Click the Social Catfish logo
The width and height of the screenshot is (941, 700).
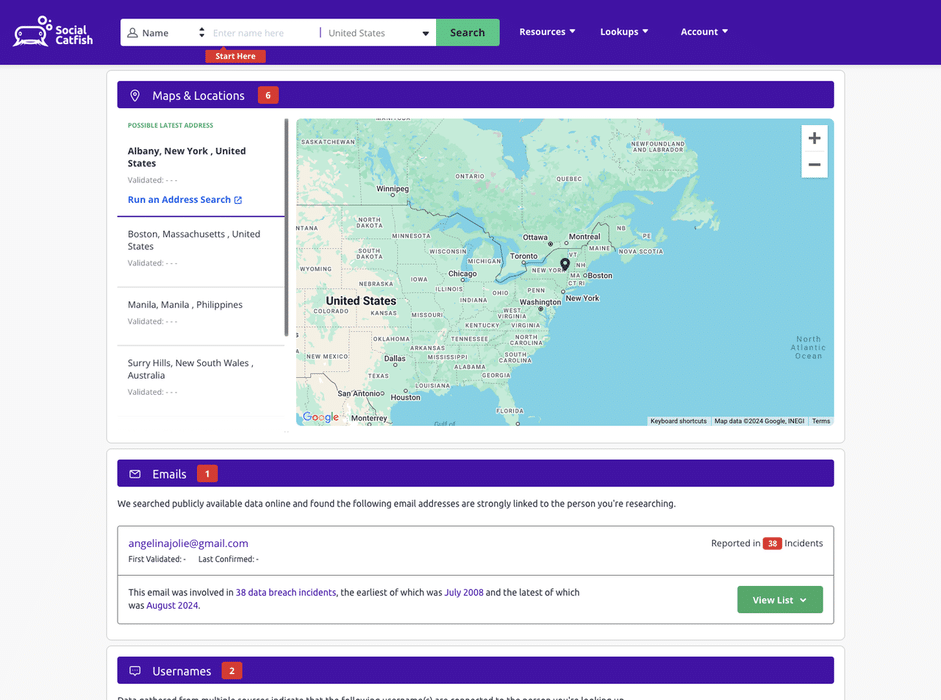[53, 32]
